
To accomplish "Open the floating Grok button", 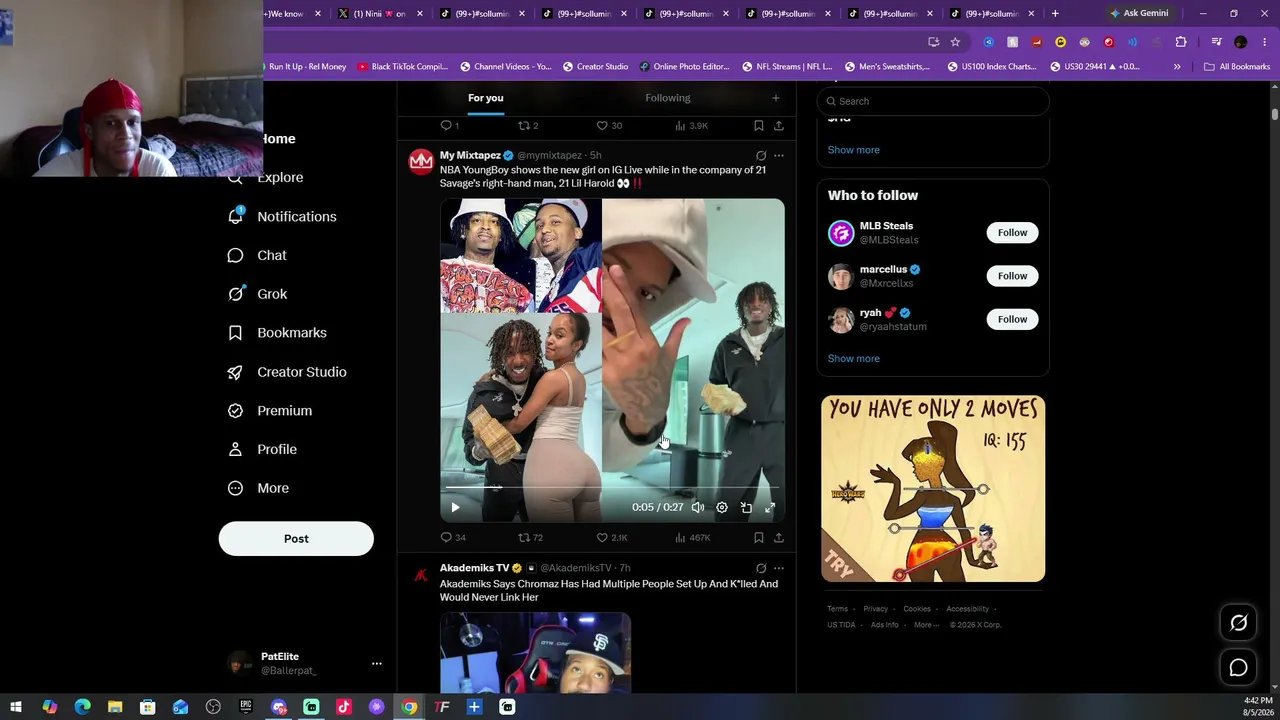I will click(1238, 623).
